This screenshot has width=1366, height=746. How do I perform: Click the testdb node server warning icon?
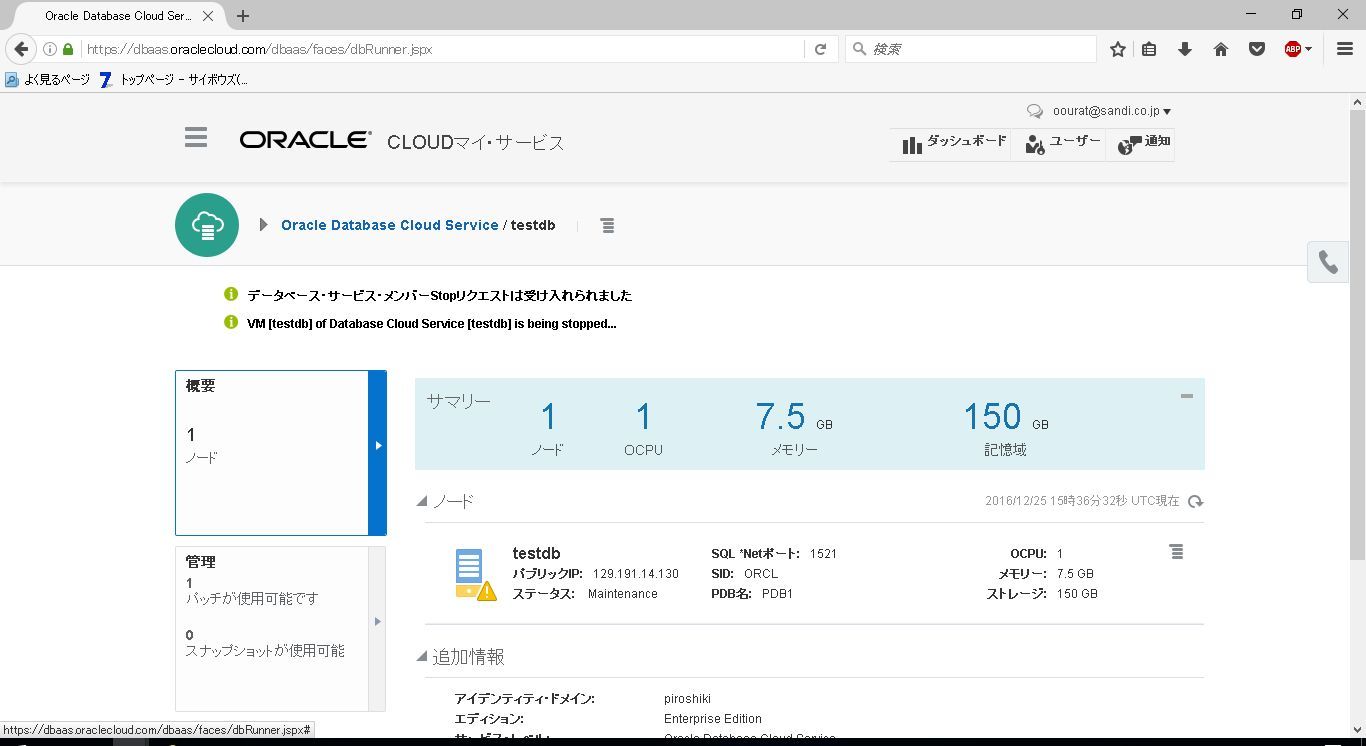[476, 574]
